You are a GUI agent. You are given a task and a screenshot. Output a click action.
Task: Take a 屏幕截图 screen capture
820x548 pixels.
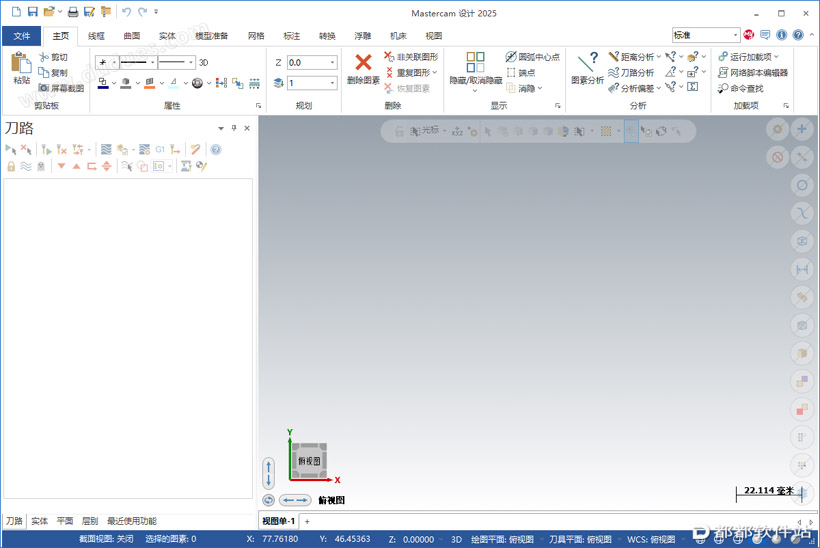tap(61, 88)
